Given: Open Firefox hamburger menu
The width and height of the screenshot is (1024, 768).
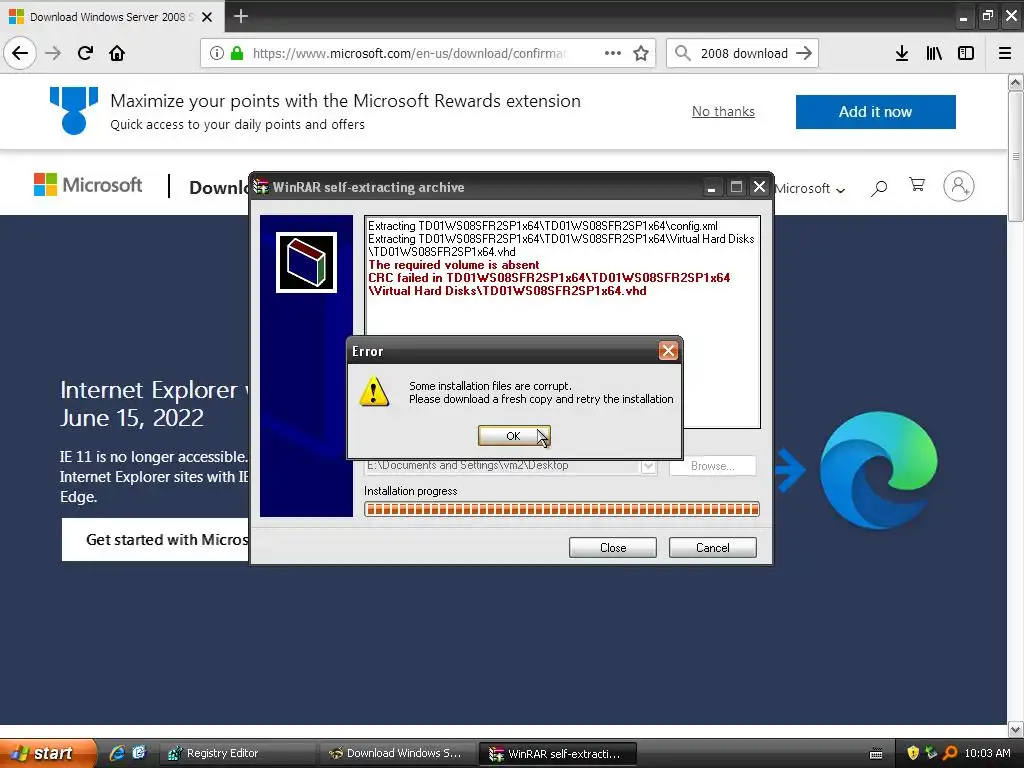Looking at the screenshot, I should pos(1004,53).
